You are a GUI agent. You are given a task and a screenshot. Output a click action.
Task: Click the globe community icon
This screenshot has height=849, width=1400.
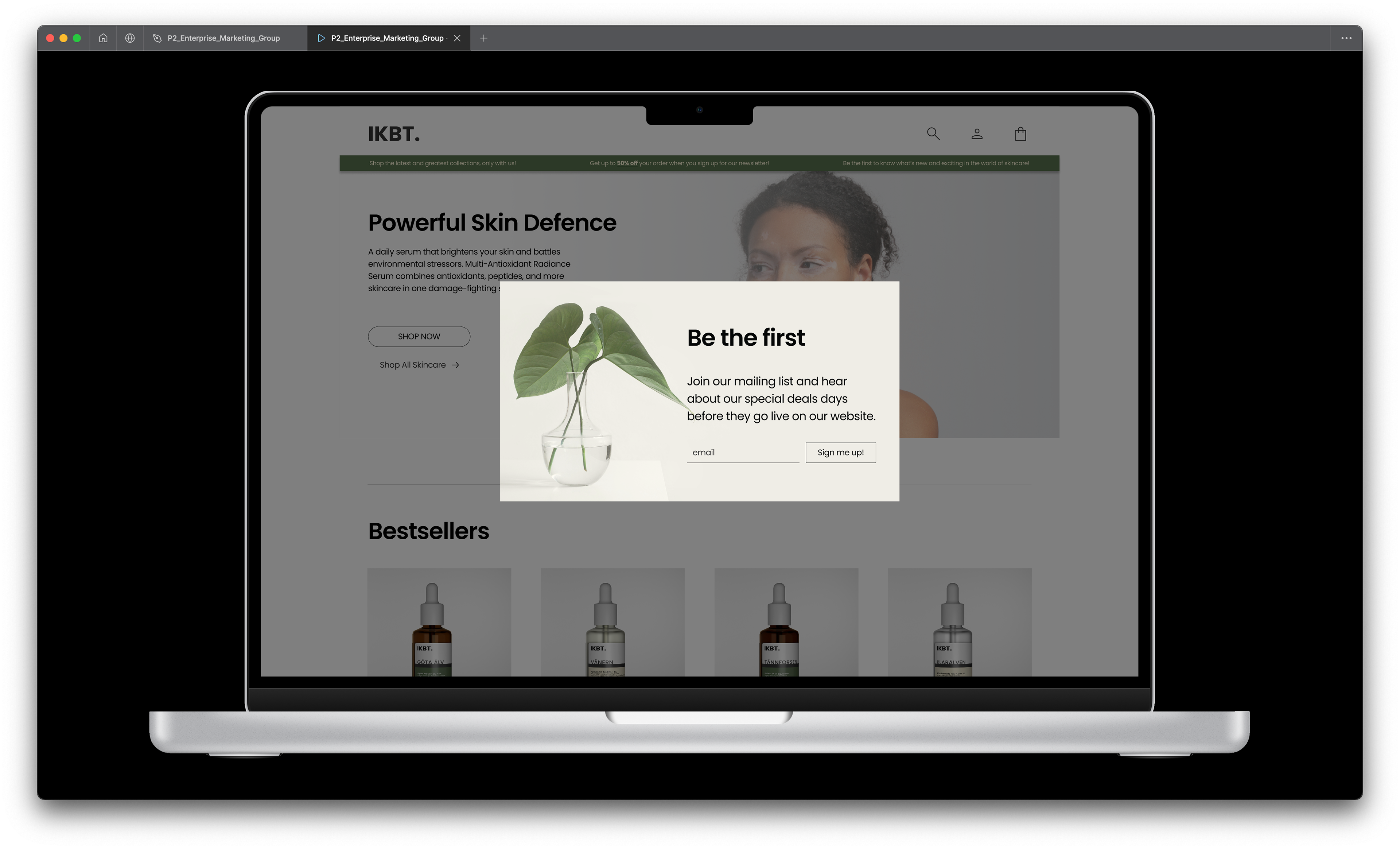130,38
